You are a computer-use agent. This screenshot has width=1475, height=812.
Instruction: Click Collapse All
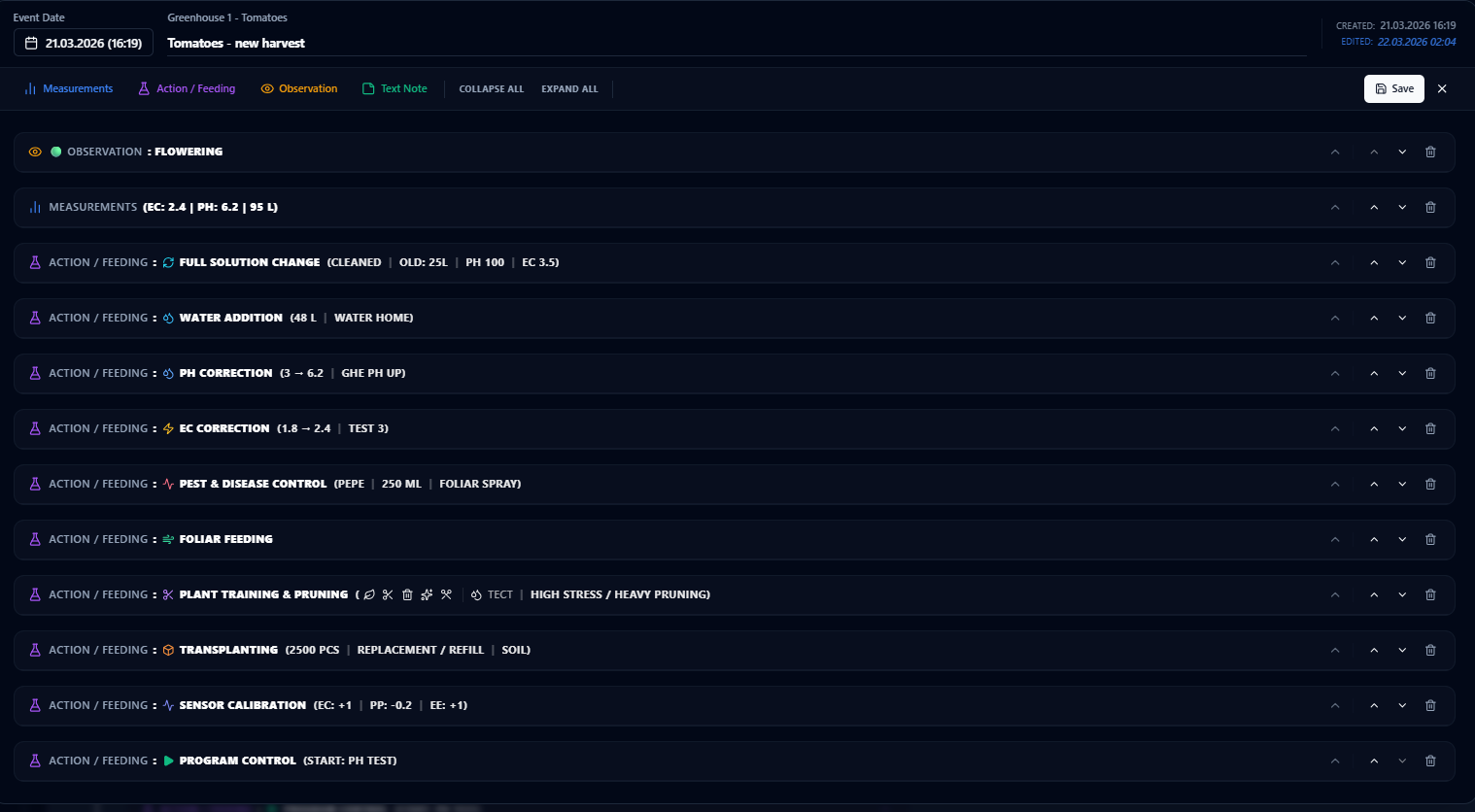point(491,88)
